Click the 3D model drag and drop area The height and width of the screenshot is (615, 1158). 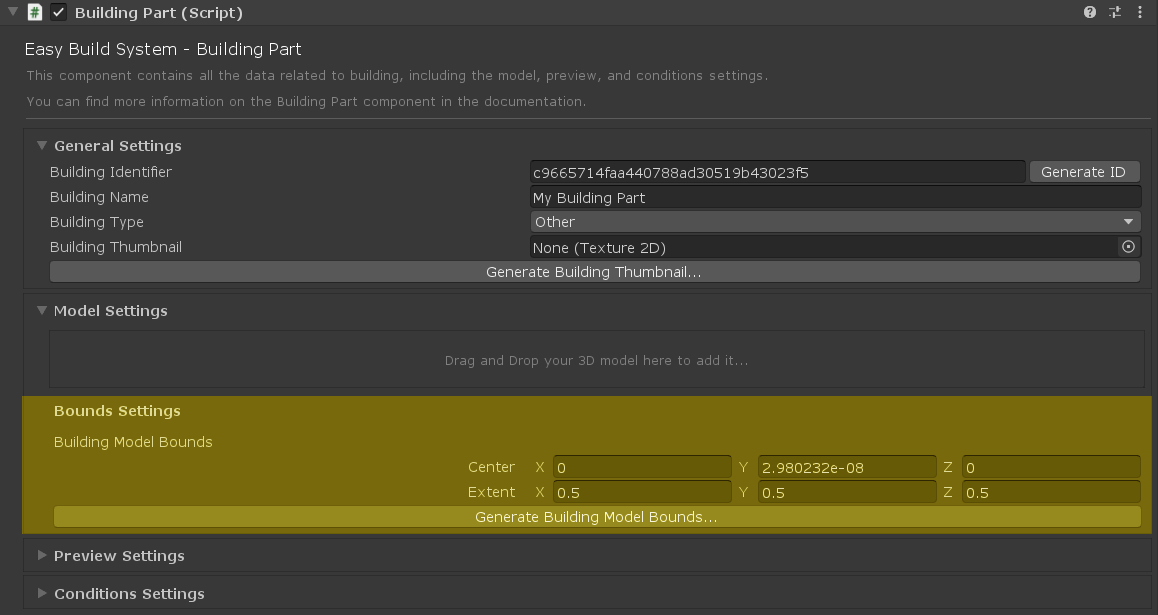click(x=596, y=360)
